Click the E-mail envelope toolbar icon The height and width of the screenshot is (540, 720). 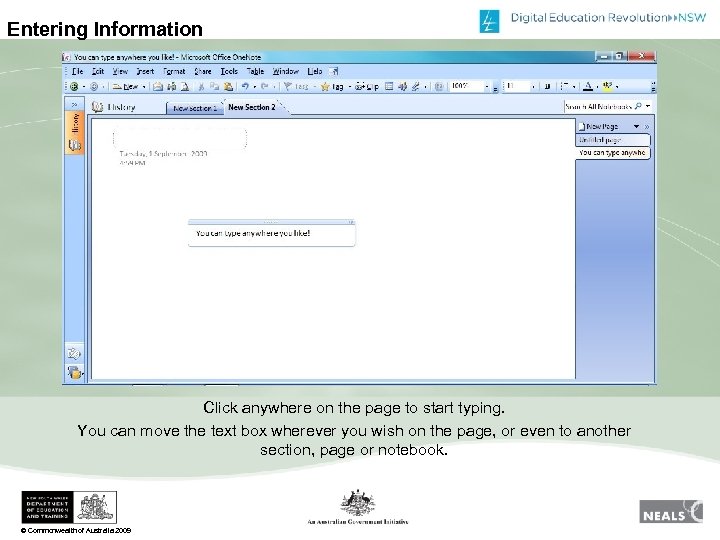(158, 86)
